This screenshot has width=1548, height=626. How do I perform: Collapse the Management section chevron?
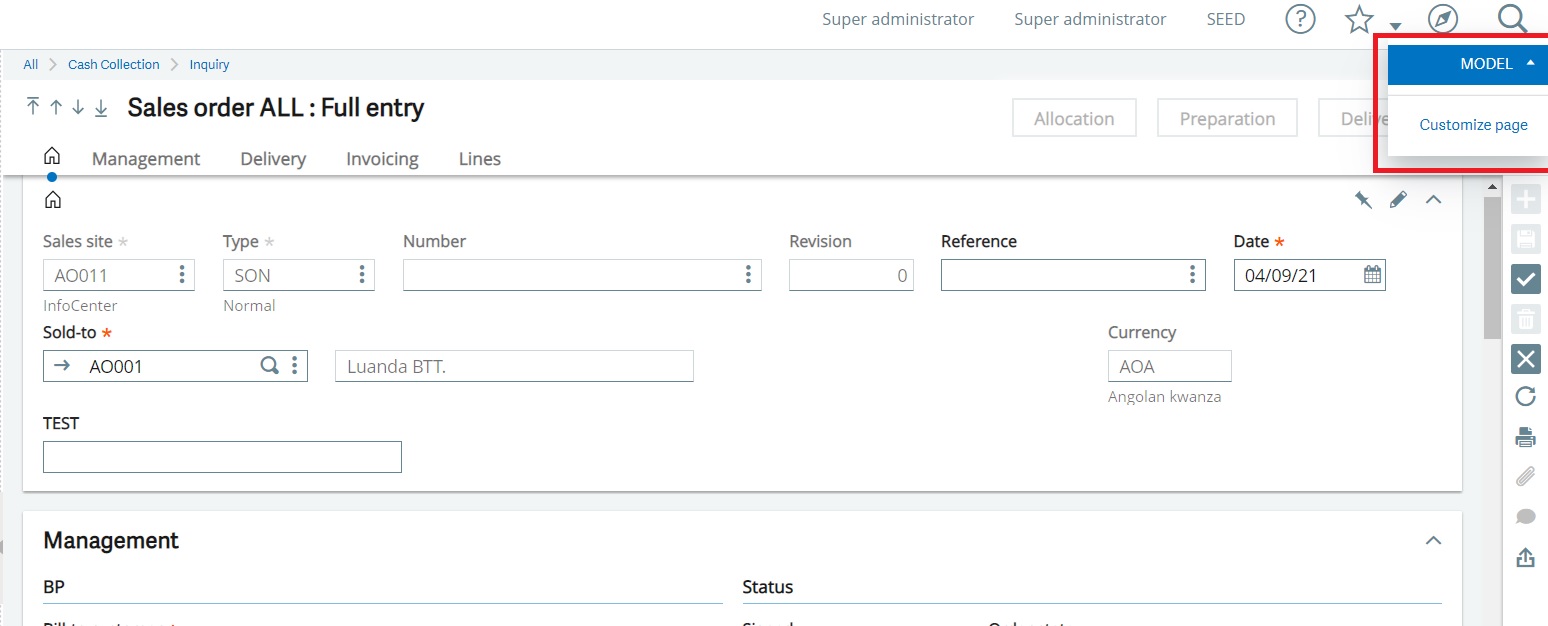pos(1433,540)
